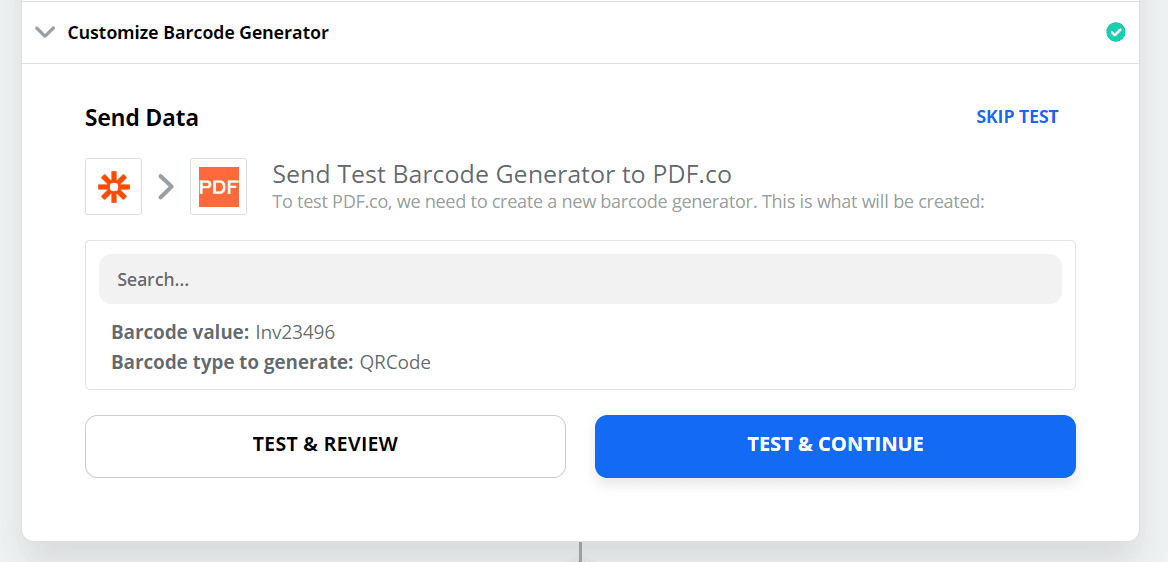The image size is (1168, 562).
Task: Click the Send Data heading
Action: pos(142,118)
